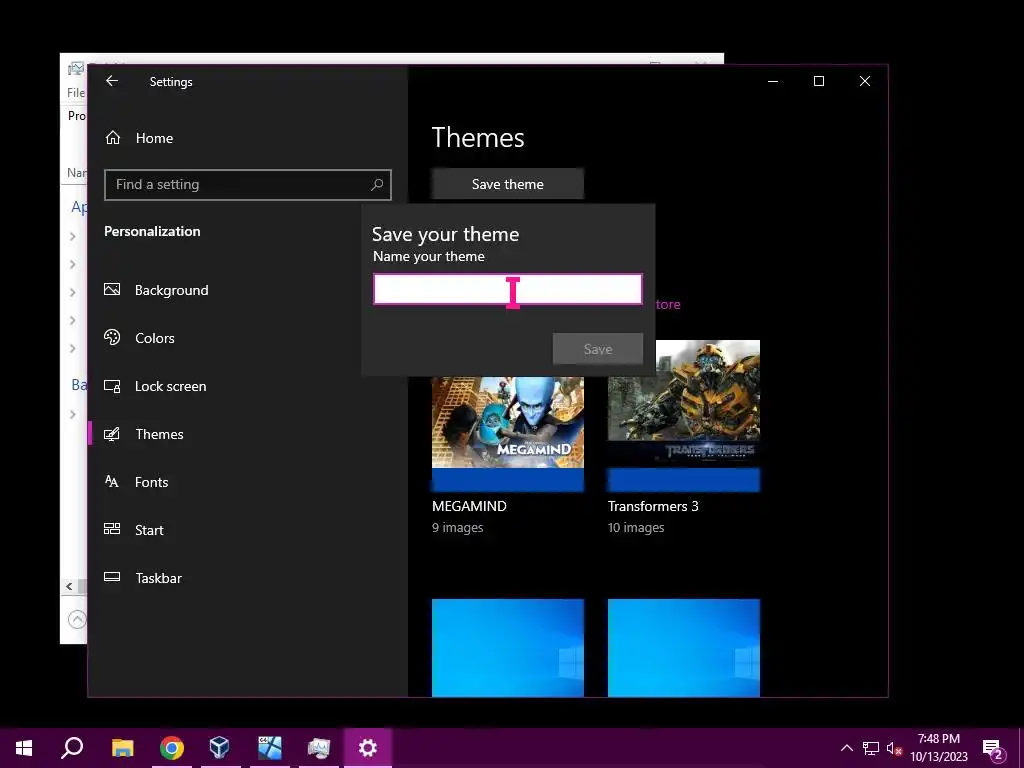The width and height of the screenshot is (1024, 768).
Task: Open the Action Center notifications icon
Action: [x=993, y=748]
